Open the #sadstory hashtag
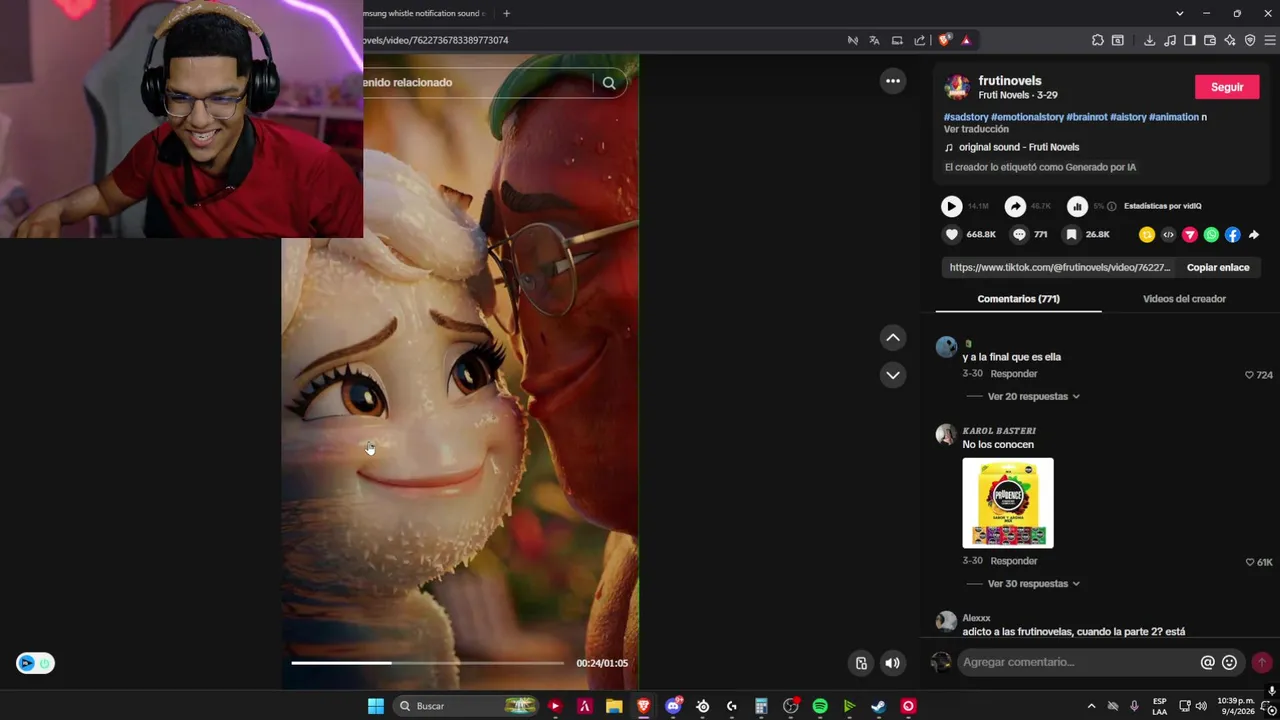Viewport: 1280px width, 720px height. (x=966, y=117)
